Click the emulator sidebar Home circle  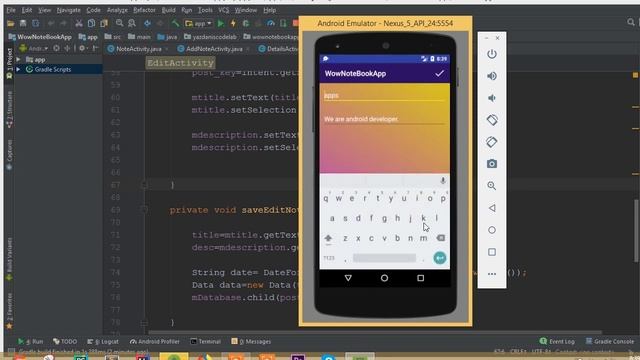pyautogui.click(x=492, y=230)
